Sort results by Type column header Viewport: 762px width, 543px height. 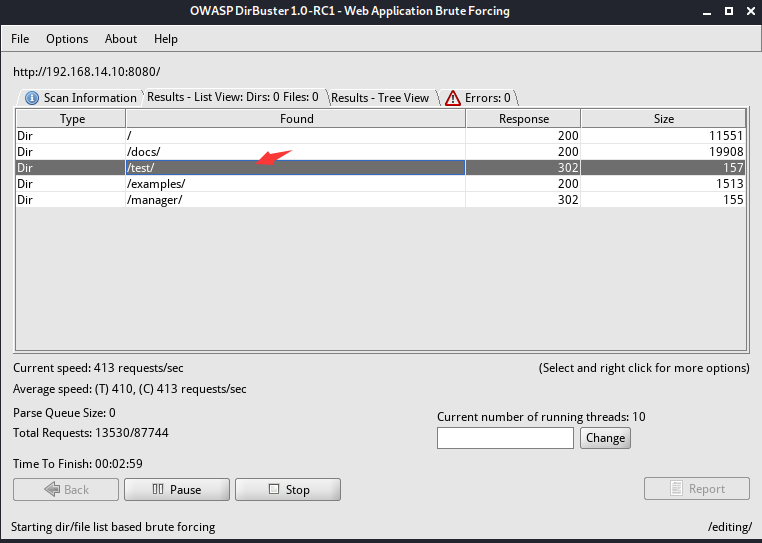(71, 119)
